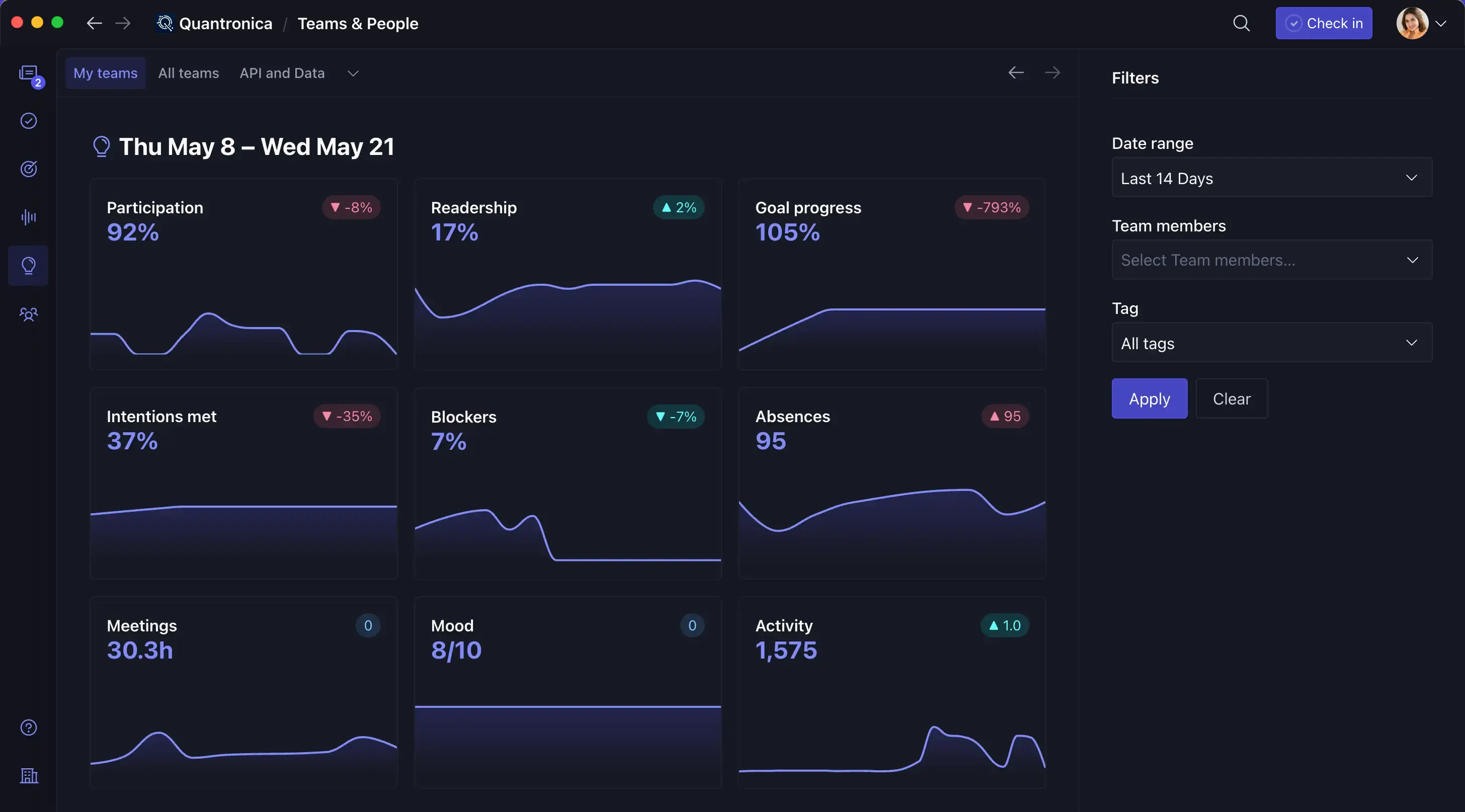The height and width of the screenshot is (812, 1465).
Task: Open the Participation metric card
Action: pyautogui.click(x=243, y=274)
